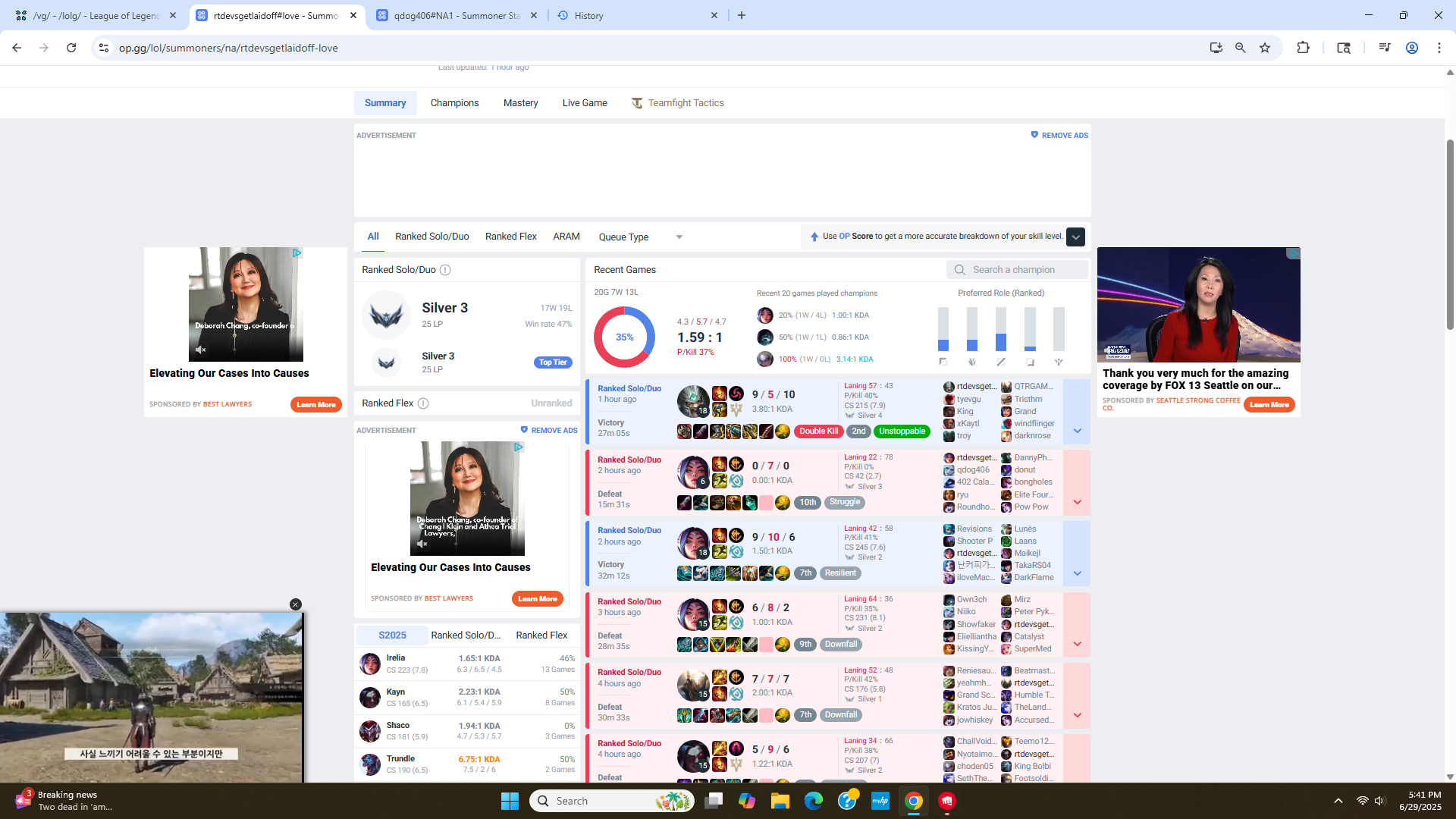Open the Queue Type dropdown
The width and height of the screenshot is (1456, 819).
pos(641,237)
